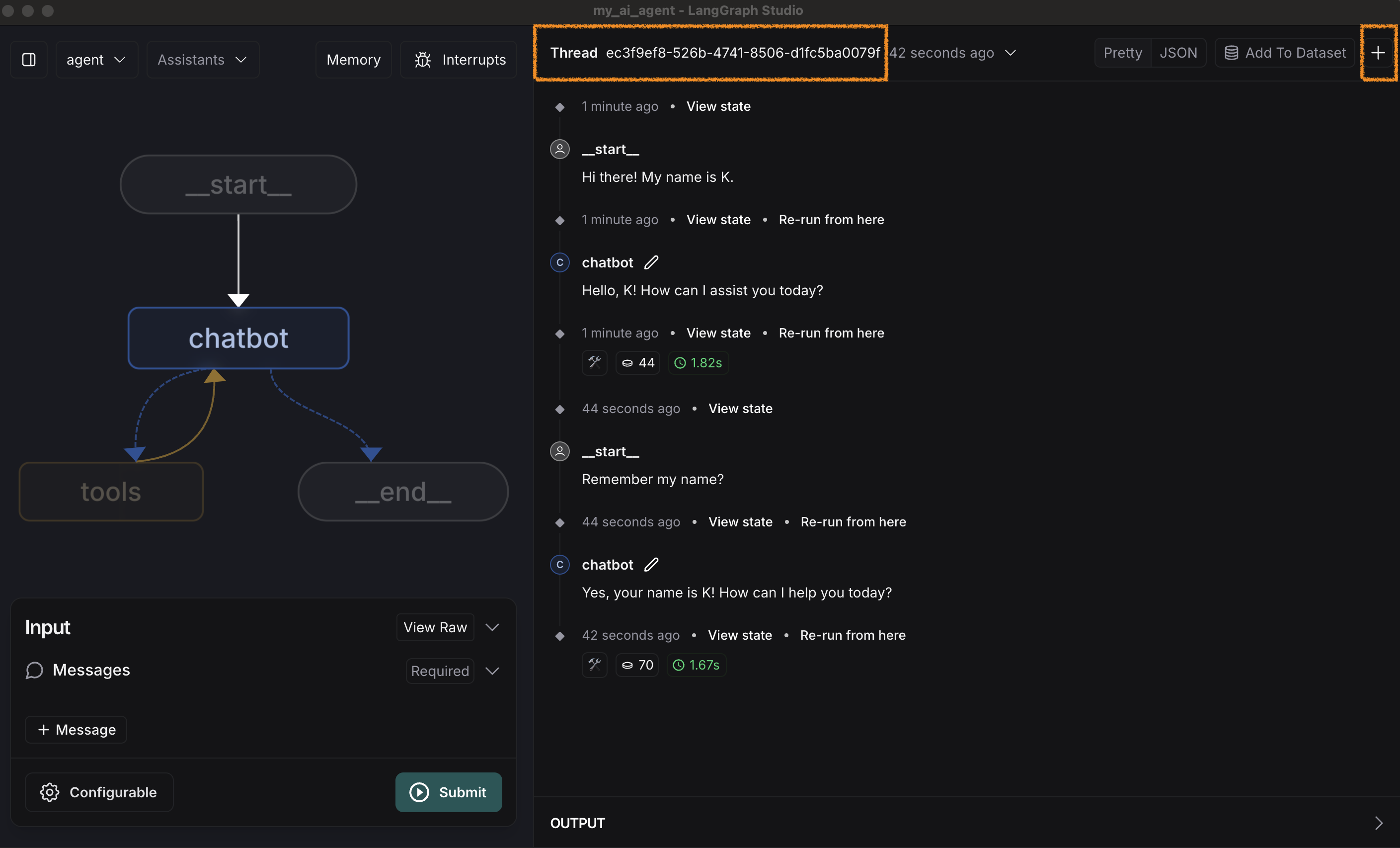Switch to JSON view mode

[1178, 53]
